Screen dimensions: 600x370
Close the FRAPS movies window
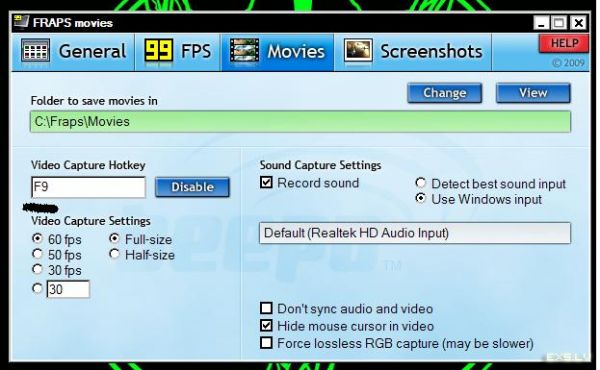(x=579, y=23)
